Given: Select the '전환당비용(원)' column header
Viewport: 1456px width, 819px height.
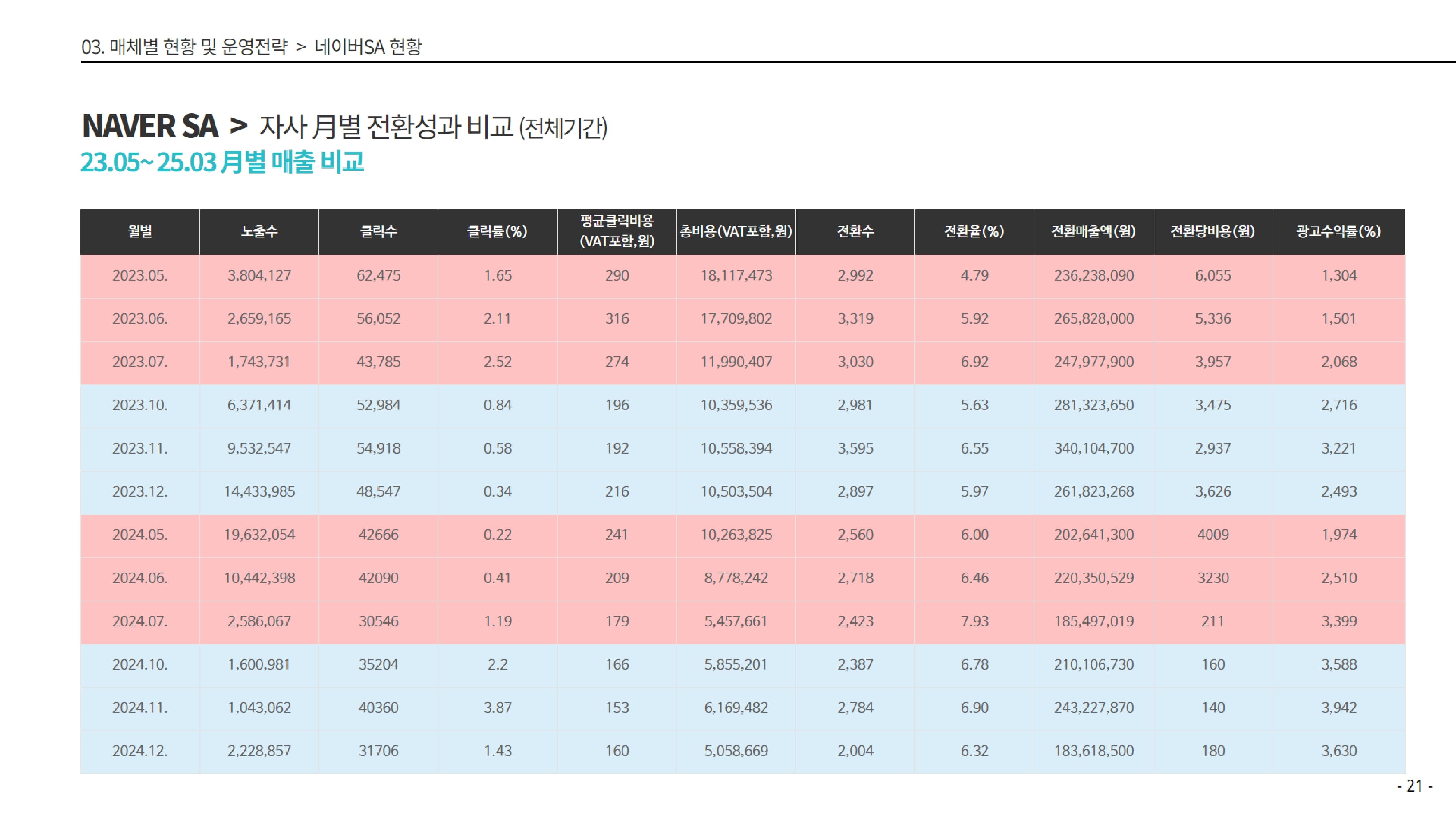Looking at the screenshot, I should [1213, 232].
